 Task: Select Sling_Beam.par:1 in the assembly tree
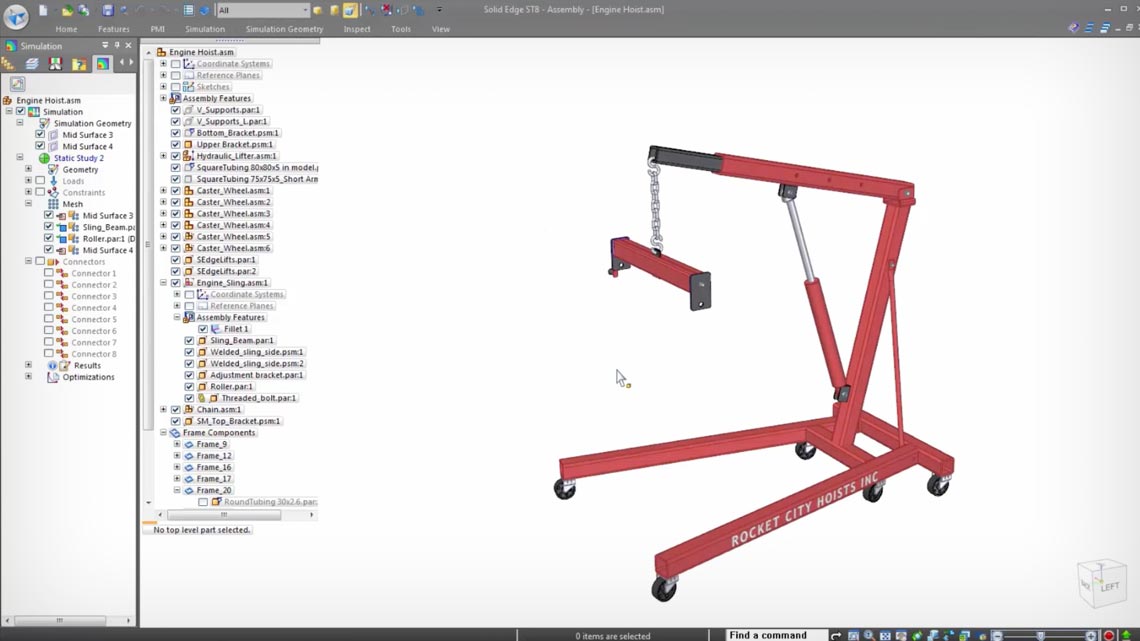pyautogui.click(x=241, y=341)
